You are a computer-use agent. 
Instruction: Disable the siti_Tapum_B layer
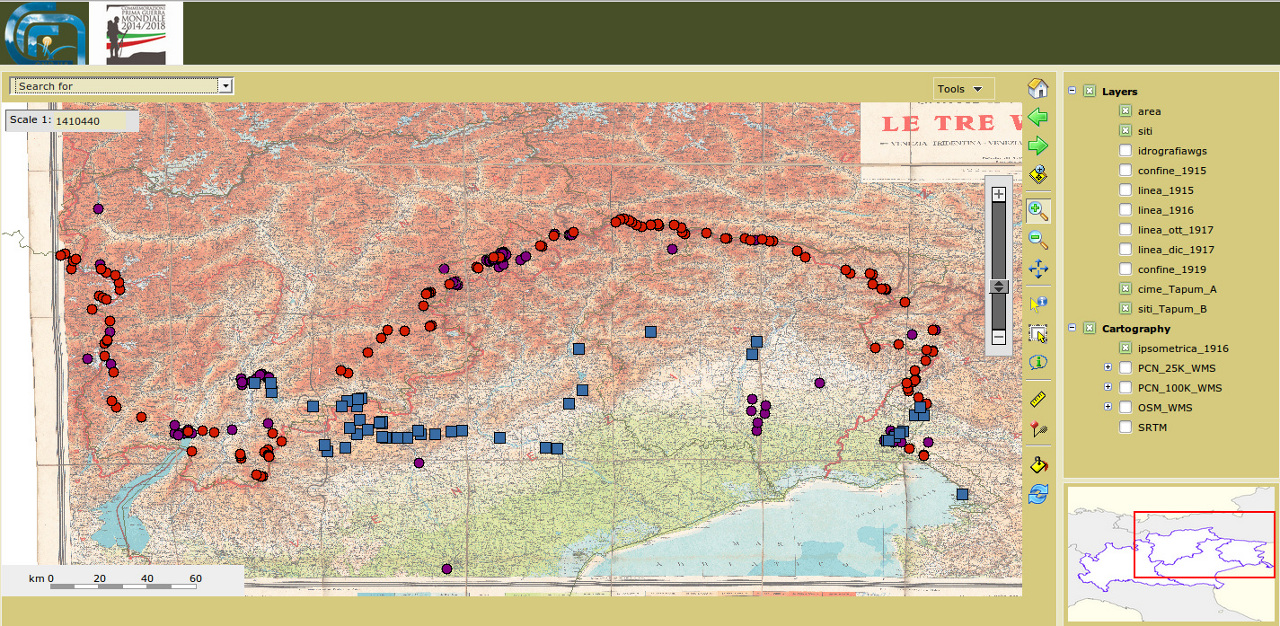[1125, 309]
